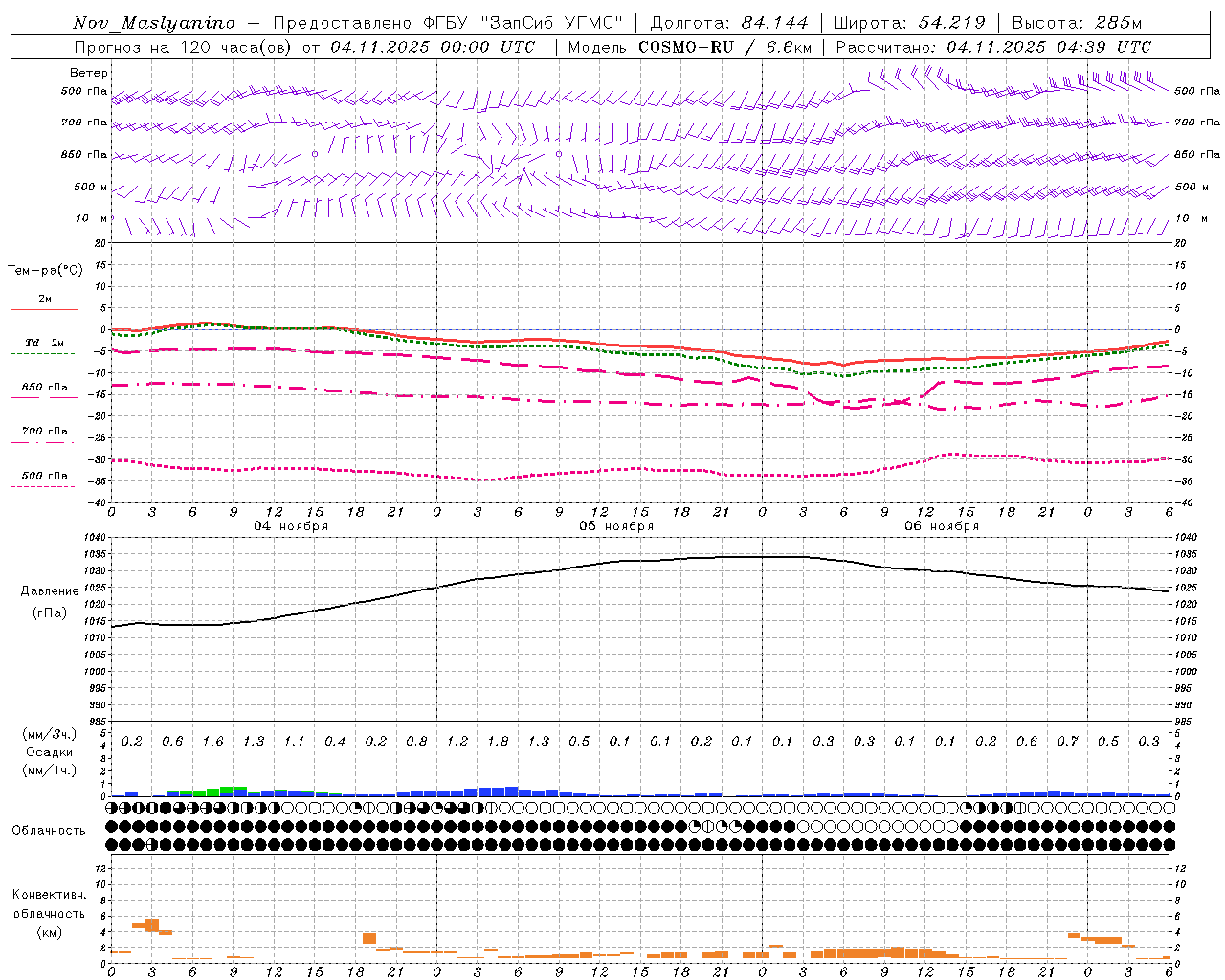Click the 05 ноября date label

pos(616,525)
